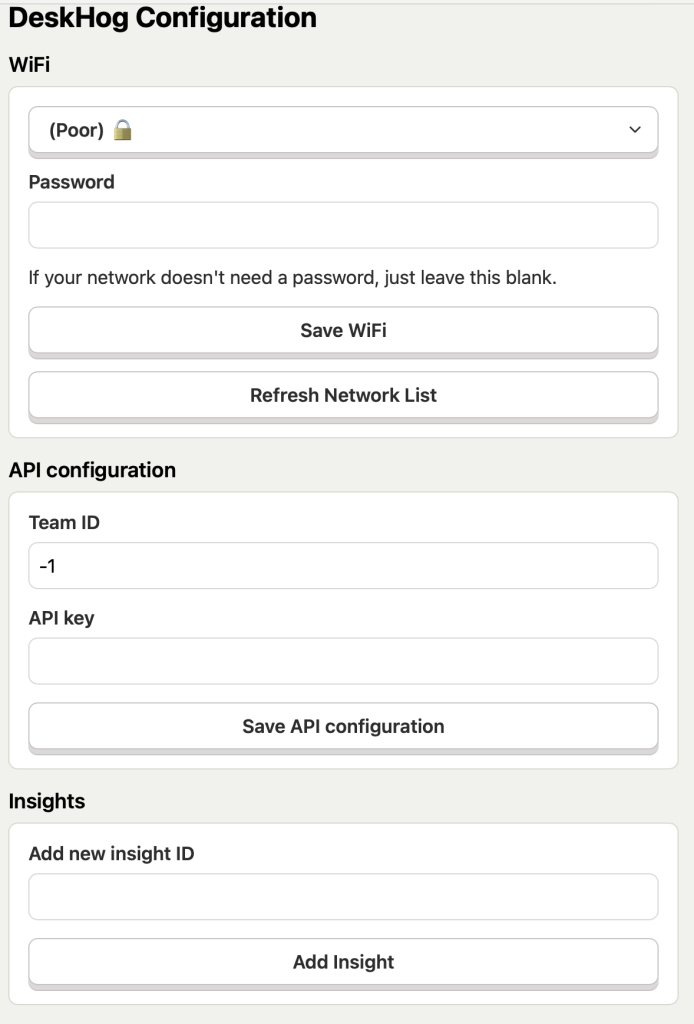Focus the WiFi Password input field
The image size is (694, 1024).
[x=343, y=225]
